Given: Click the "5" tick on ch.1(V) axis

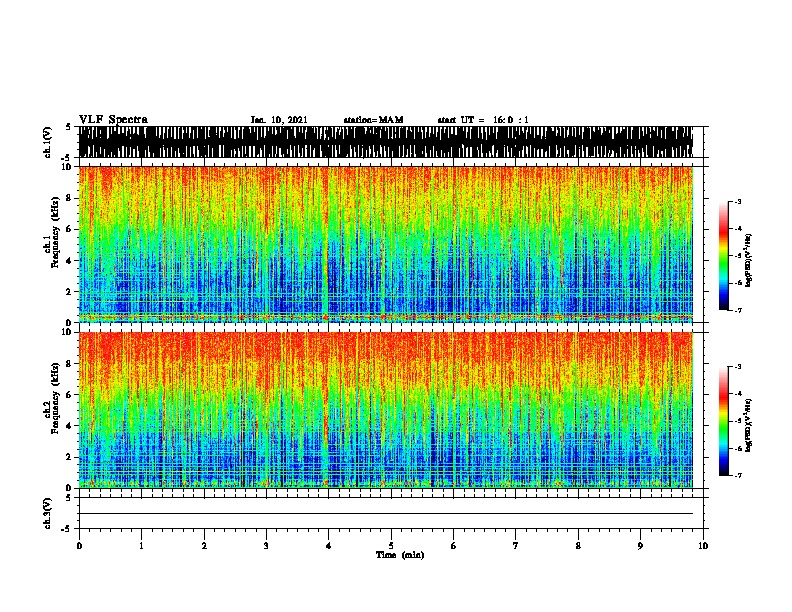Looking at the screenshot, I should [68, 127].
